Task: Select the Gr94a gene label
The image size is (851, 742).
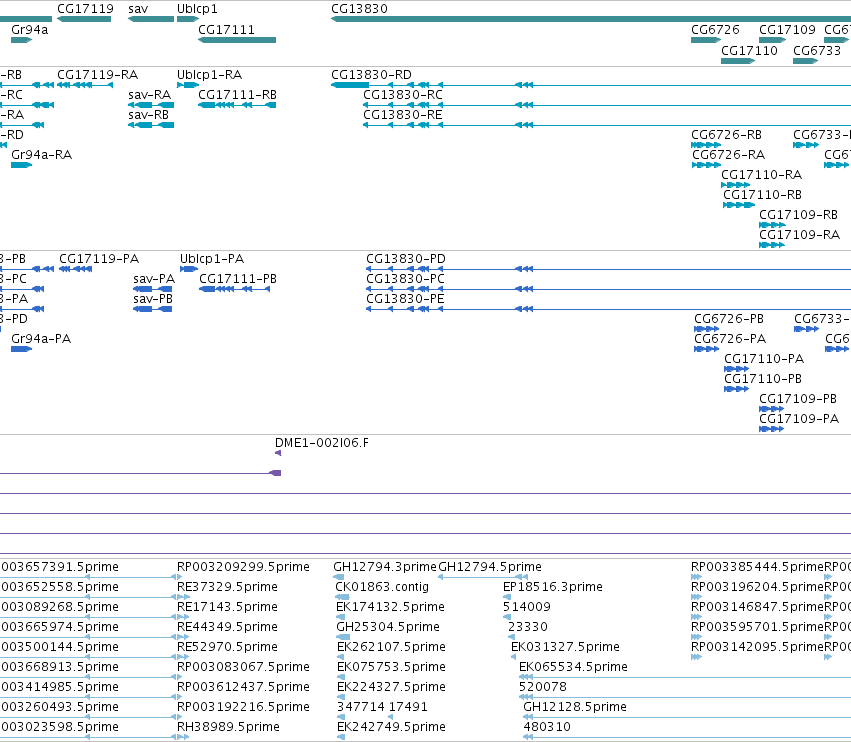Action: (x=29, y=29)
